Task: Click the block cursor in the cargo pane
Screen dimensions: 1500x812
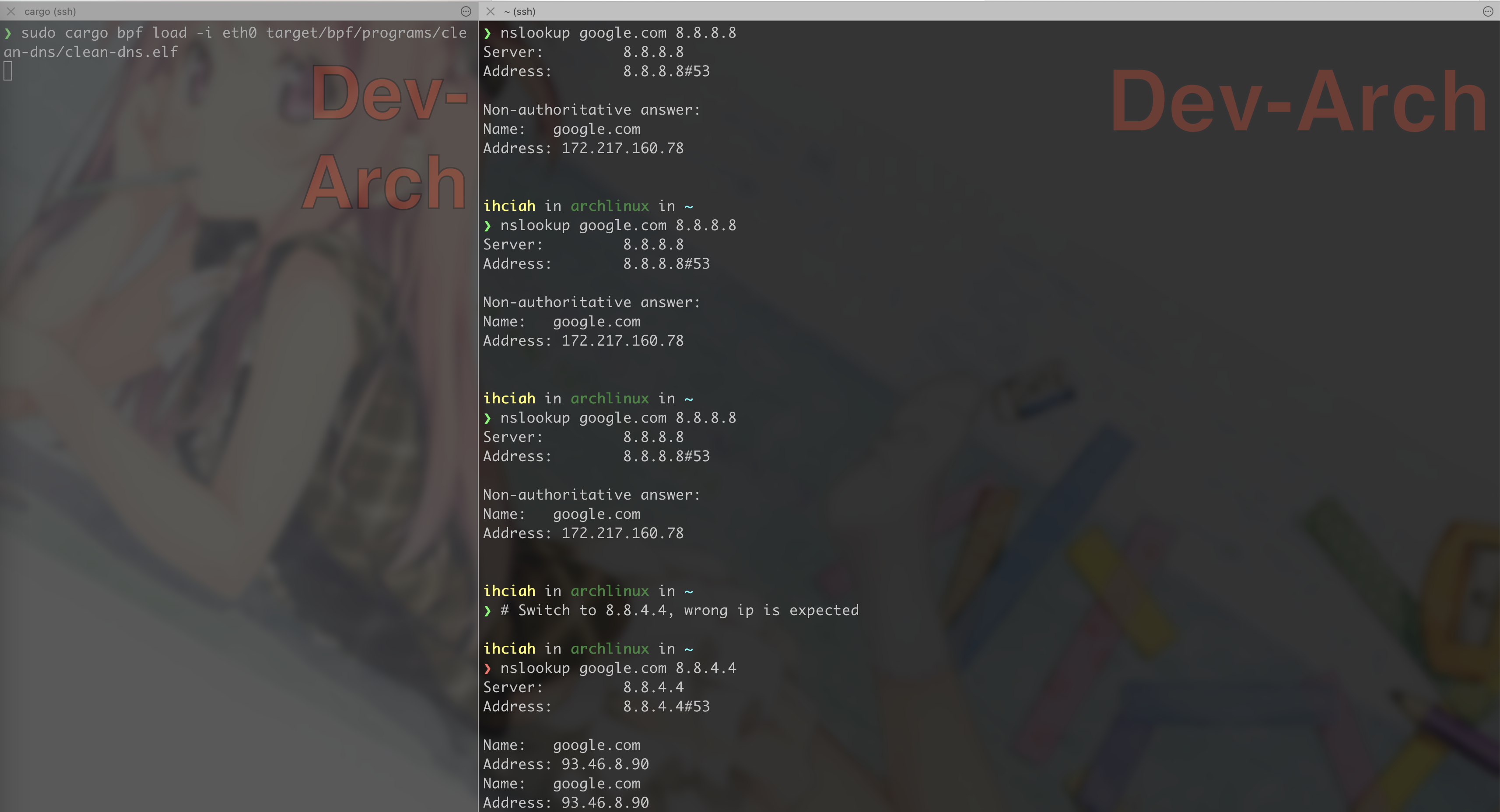Action: point(8,71)
